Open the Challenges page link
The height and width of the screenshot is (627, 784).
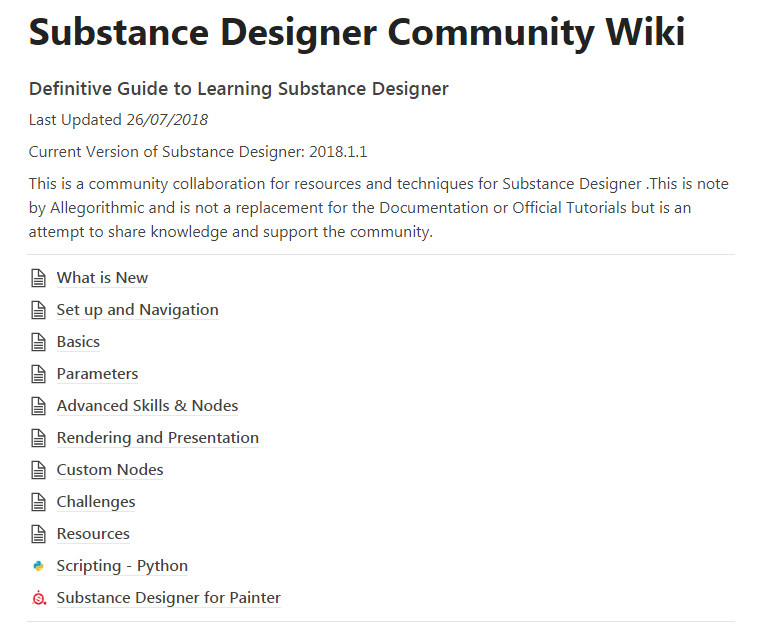tap(96, 502)
